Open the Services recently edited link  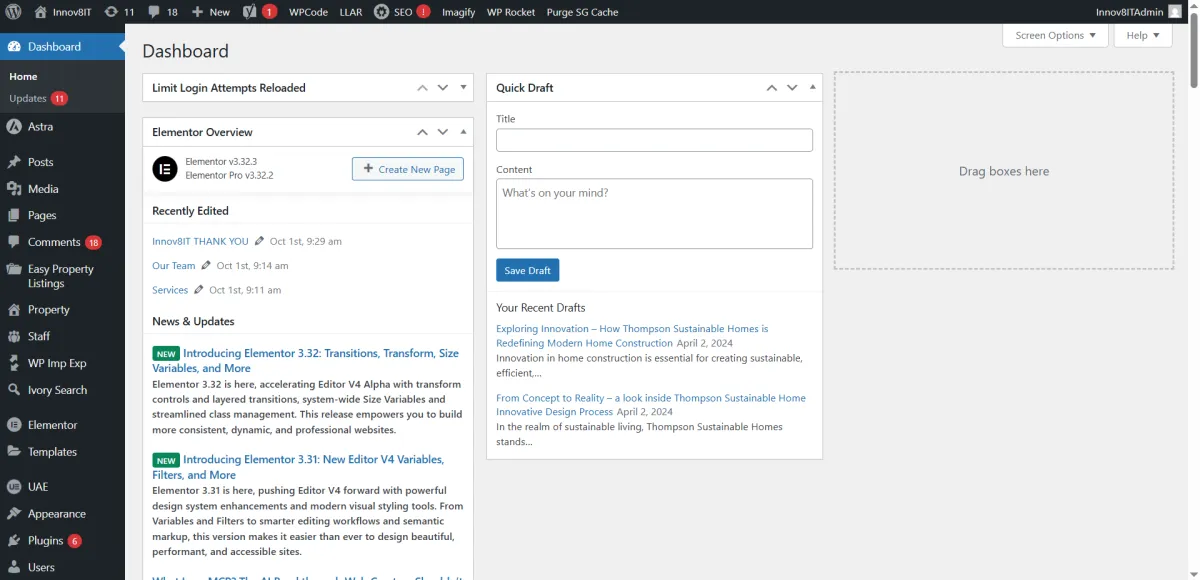[x=170, y=290]
